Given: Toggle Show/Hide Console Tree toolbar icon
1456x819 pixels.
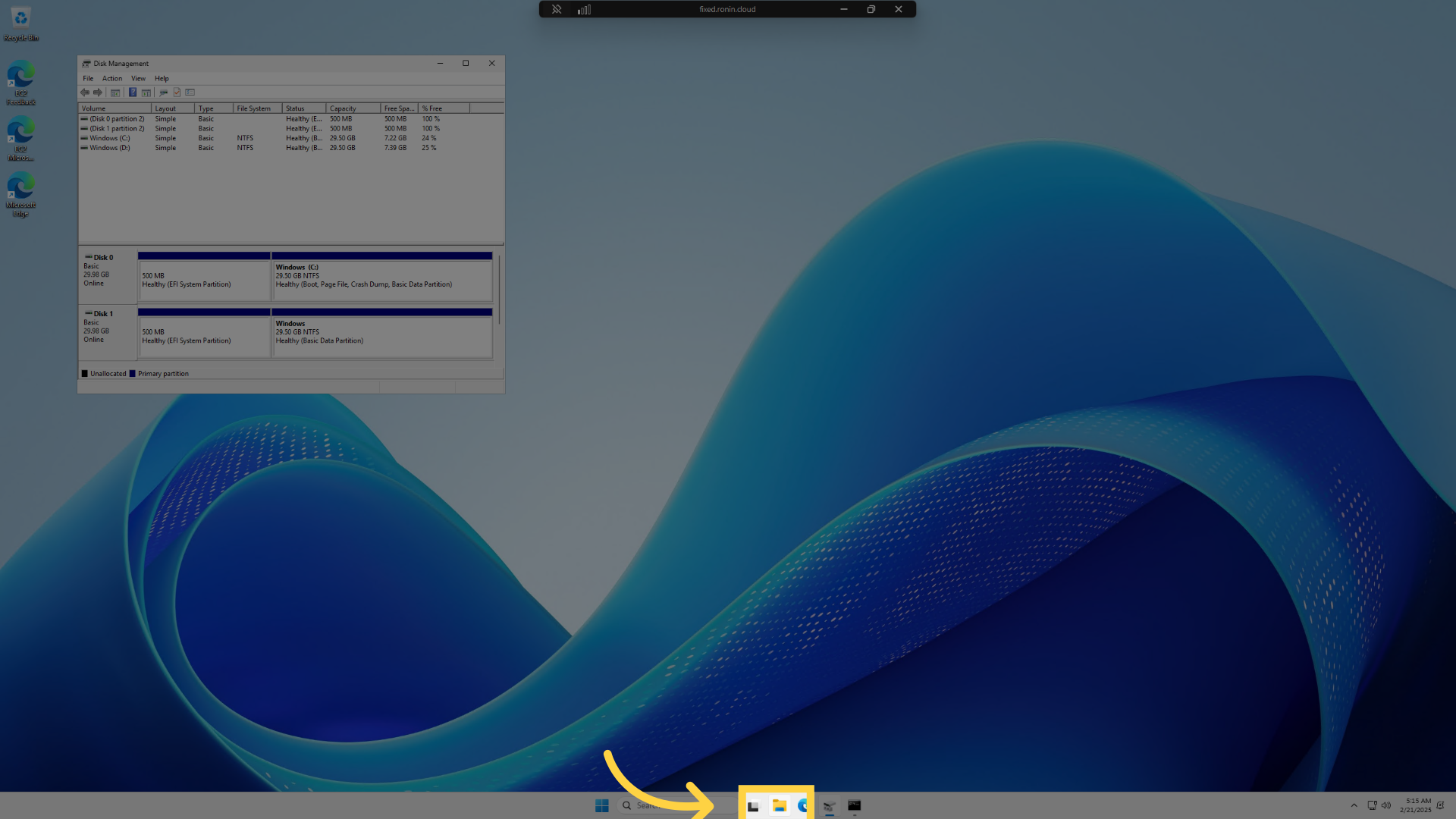Looking at the screenshot, I should pyautogui.click(x=115, y=93).
